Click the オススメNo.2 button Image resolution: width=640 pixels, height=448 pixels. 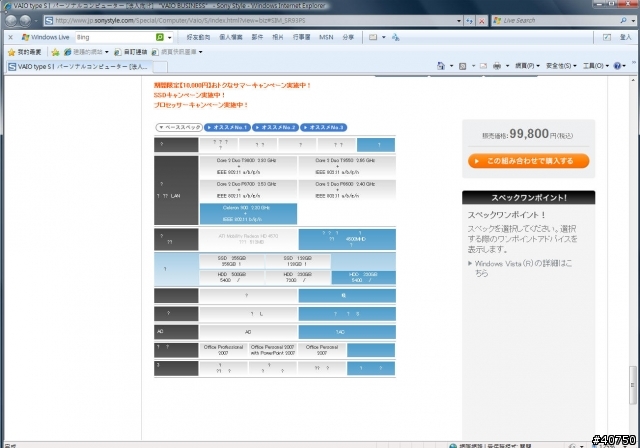(276, 127)
